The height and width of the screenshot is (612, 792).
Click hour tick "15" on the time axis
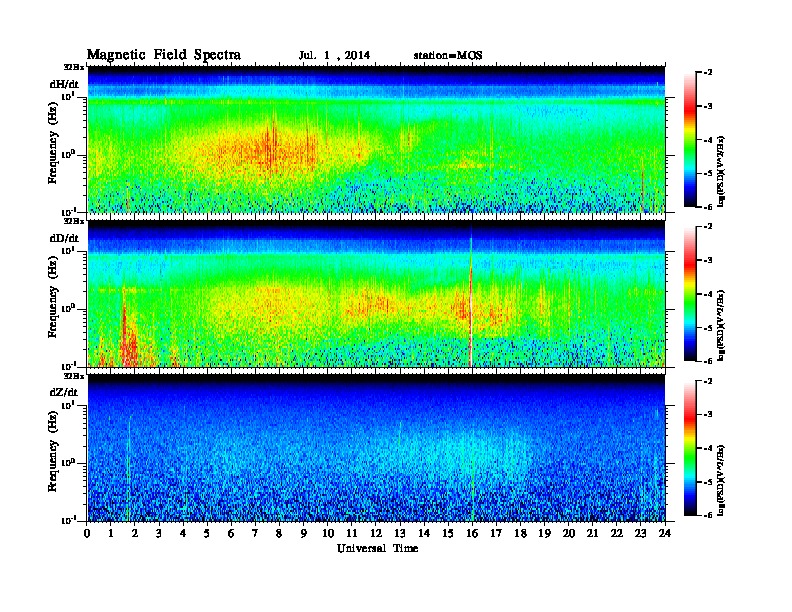(449, 534)
